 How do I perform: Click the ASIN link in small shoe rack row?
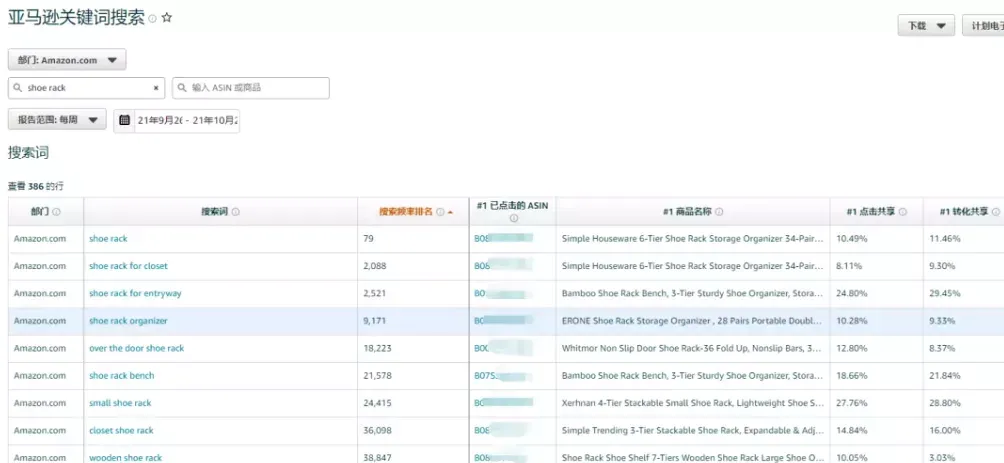tap(503, 403)
